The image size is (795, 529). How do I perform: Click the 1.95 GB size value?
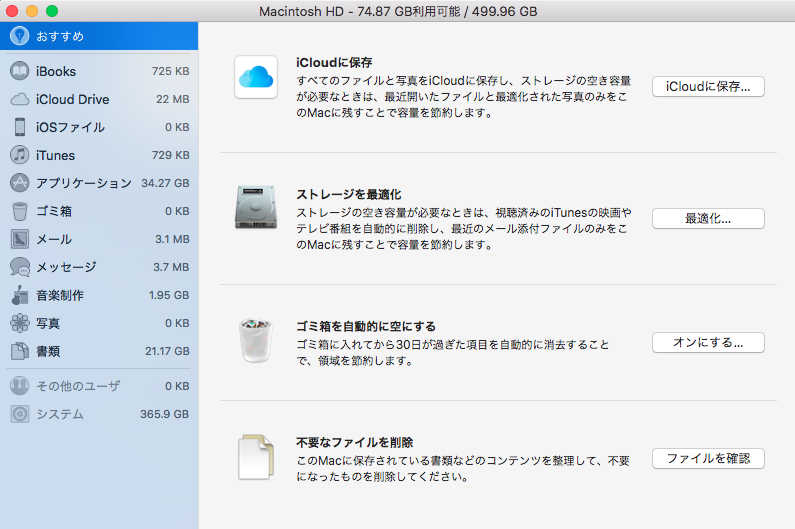(x=169, y=295)
